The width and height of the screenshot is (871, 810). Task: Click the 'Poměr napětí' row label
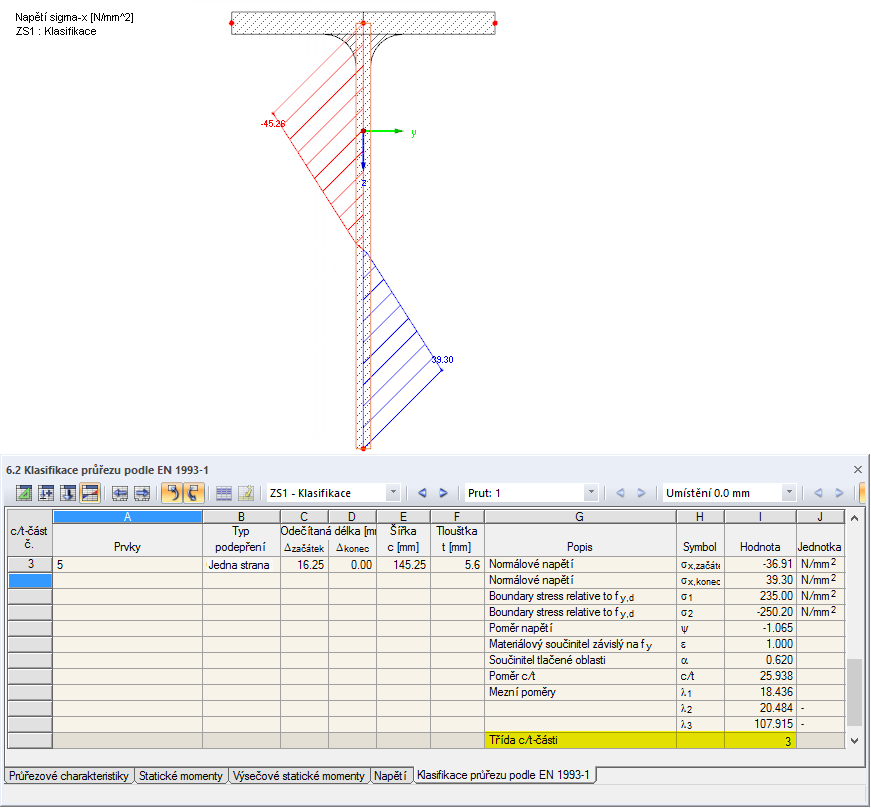[x=520, y=628]
